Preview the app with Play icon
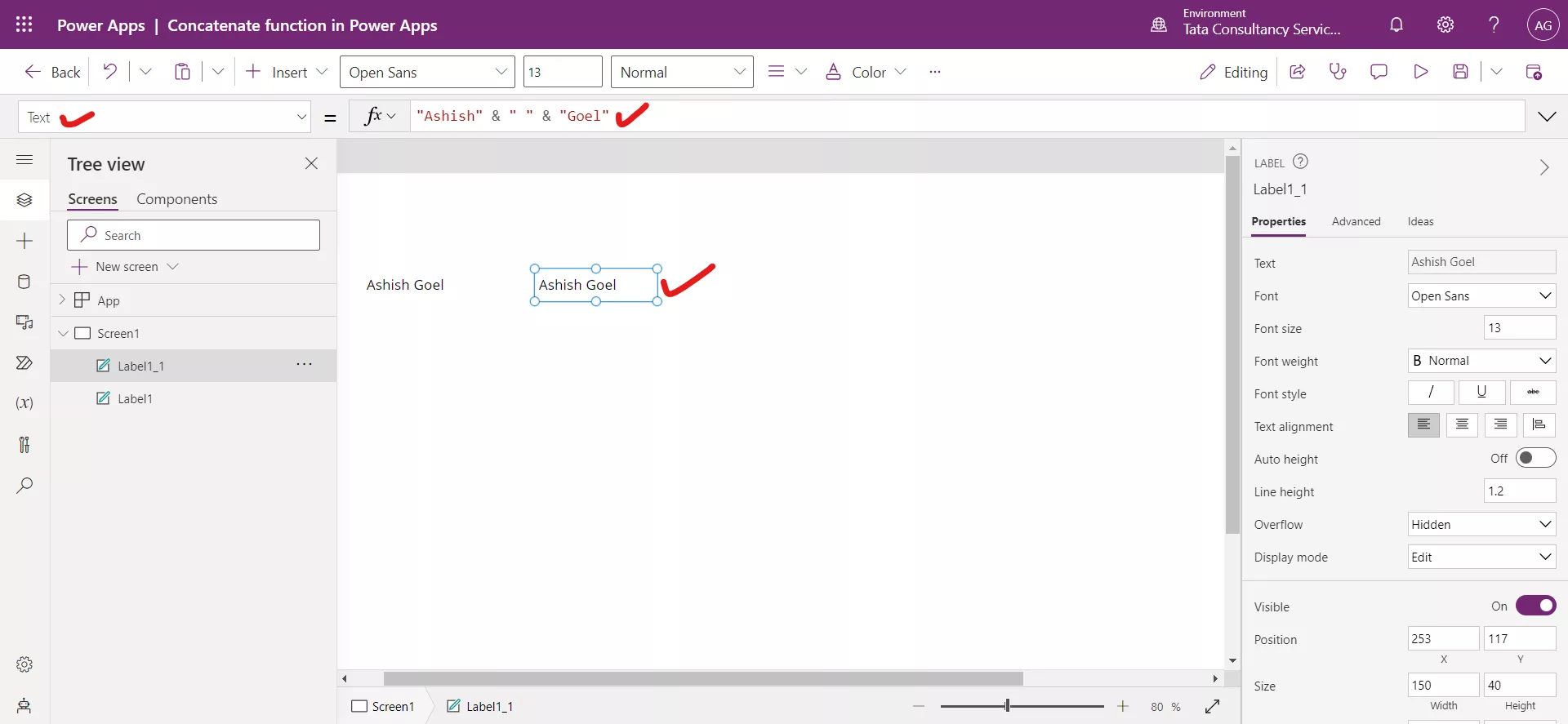The height and width of the screenshot is (724, 1568). click(x=1421, y=72)
